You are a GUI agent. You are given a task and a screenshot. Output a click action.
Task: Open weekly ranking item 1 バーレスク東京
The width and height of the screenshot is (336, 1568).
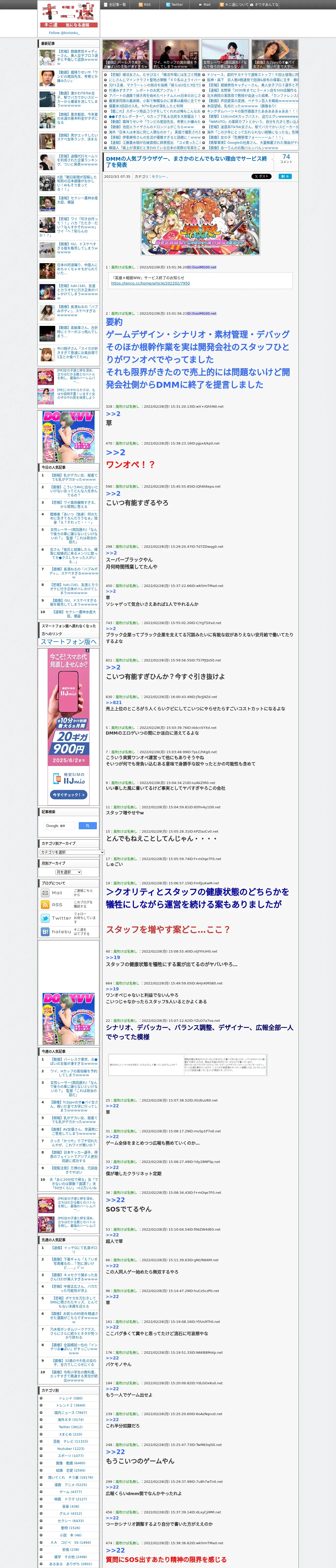[73, 1061]
